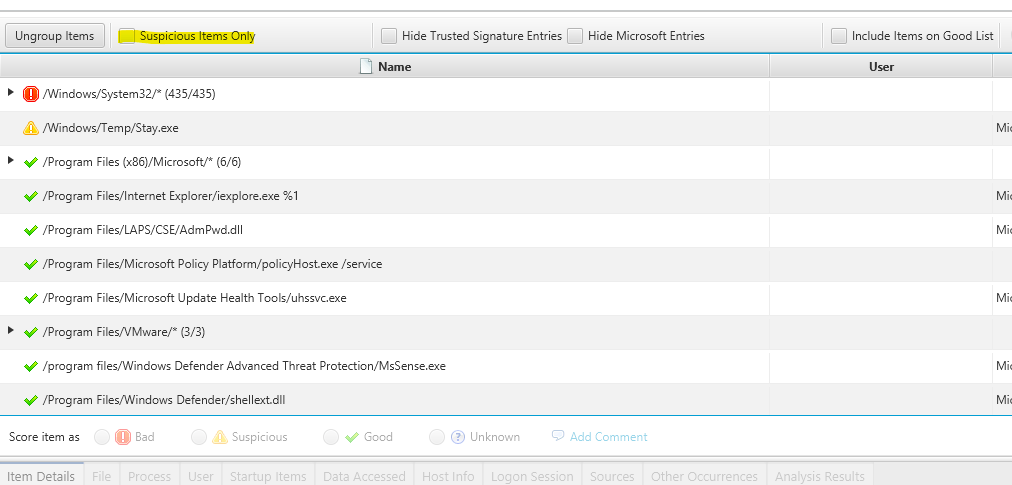This screenshot has width=1012, height=485.
Task: Click the Add Comment link
Action: 608,437
